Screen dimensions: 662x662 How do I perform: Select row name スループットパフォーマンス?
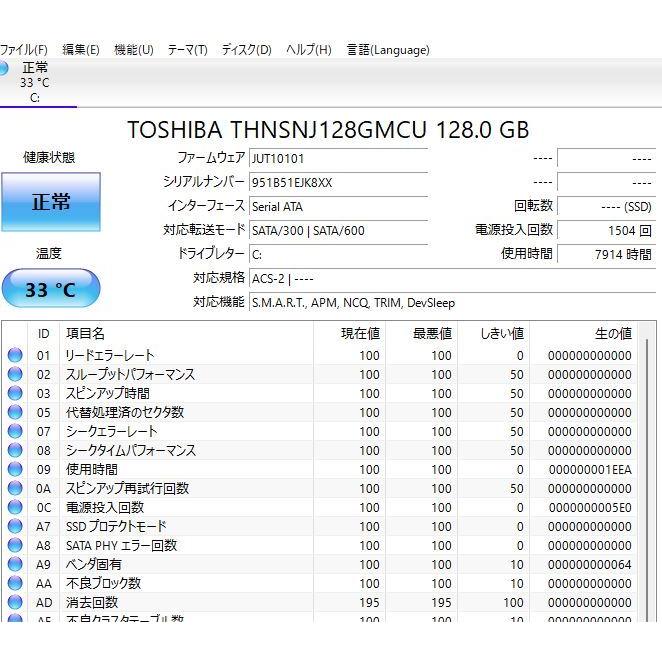pyautogui.click(x=130, y=374)
